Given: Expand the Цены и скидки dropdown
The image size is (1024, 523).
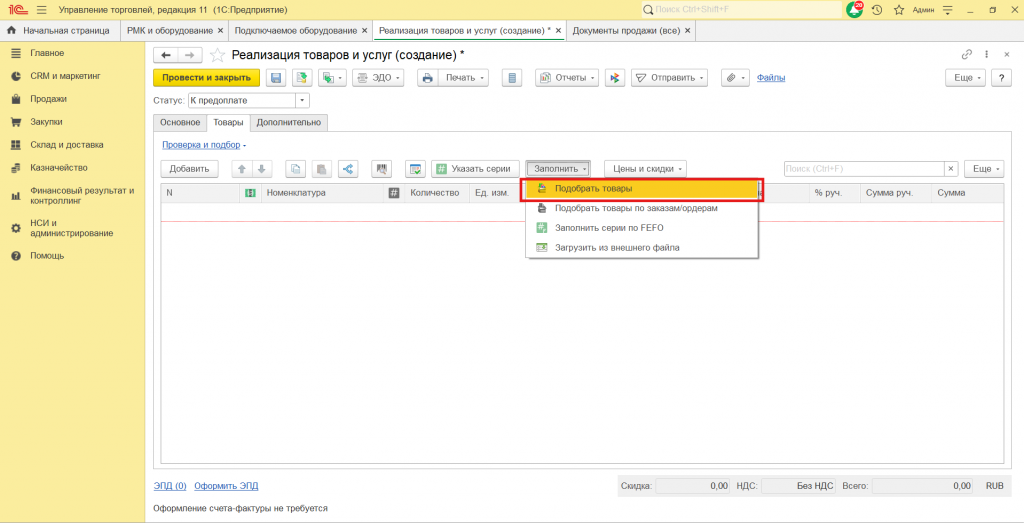Looking at the screenshot, I should [645, 168].
